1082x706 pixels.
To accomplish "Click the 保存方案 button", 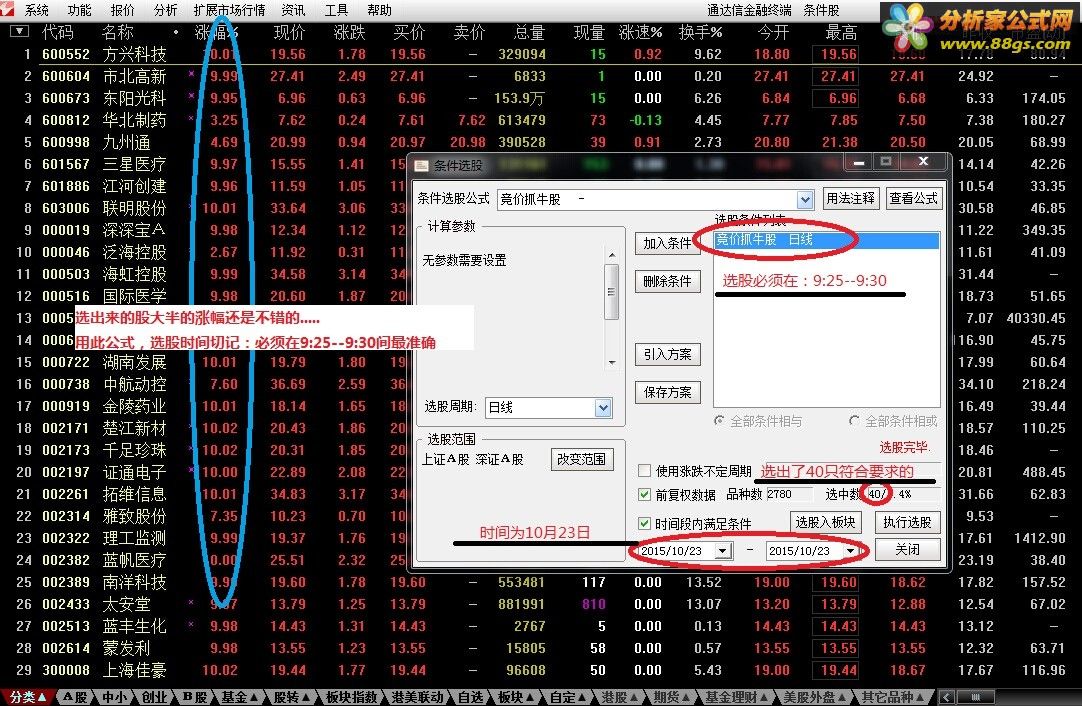I will coord(667,392).
